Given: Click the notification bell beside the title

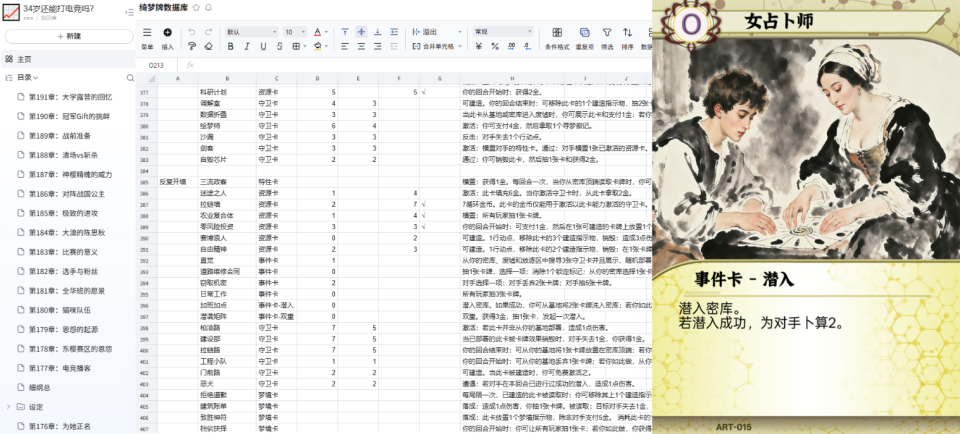Looking at the screenshot, I should pos(208,7).
